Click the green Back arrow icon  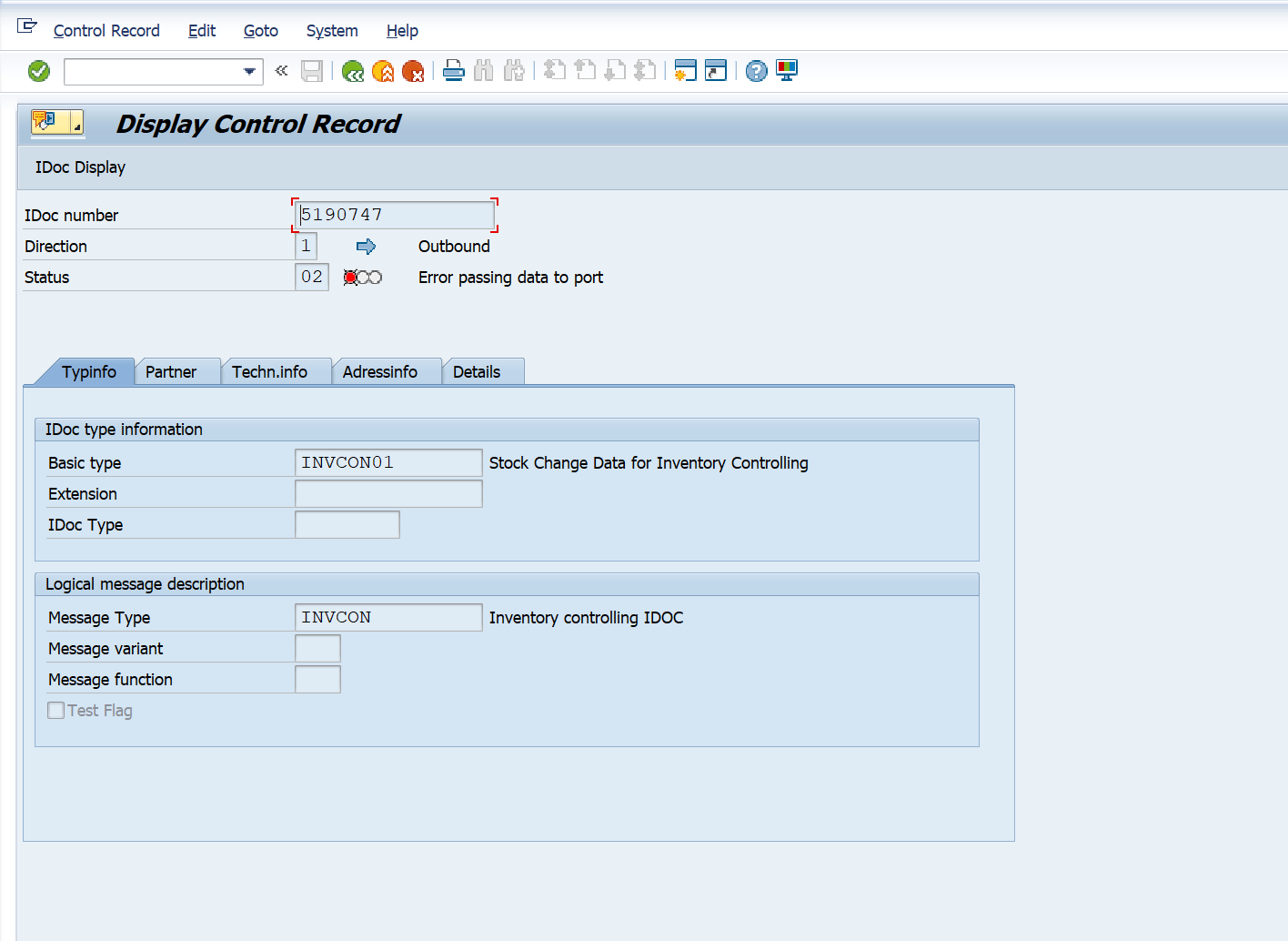353,71
